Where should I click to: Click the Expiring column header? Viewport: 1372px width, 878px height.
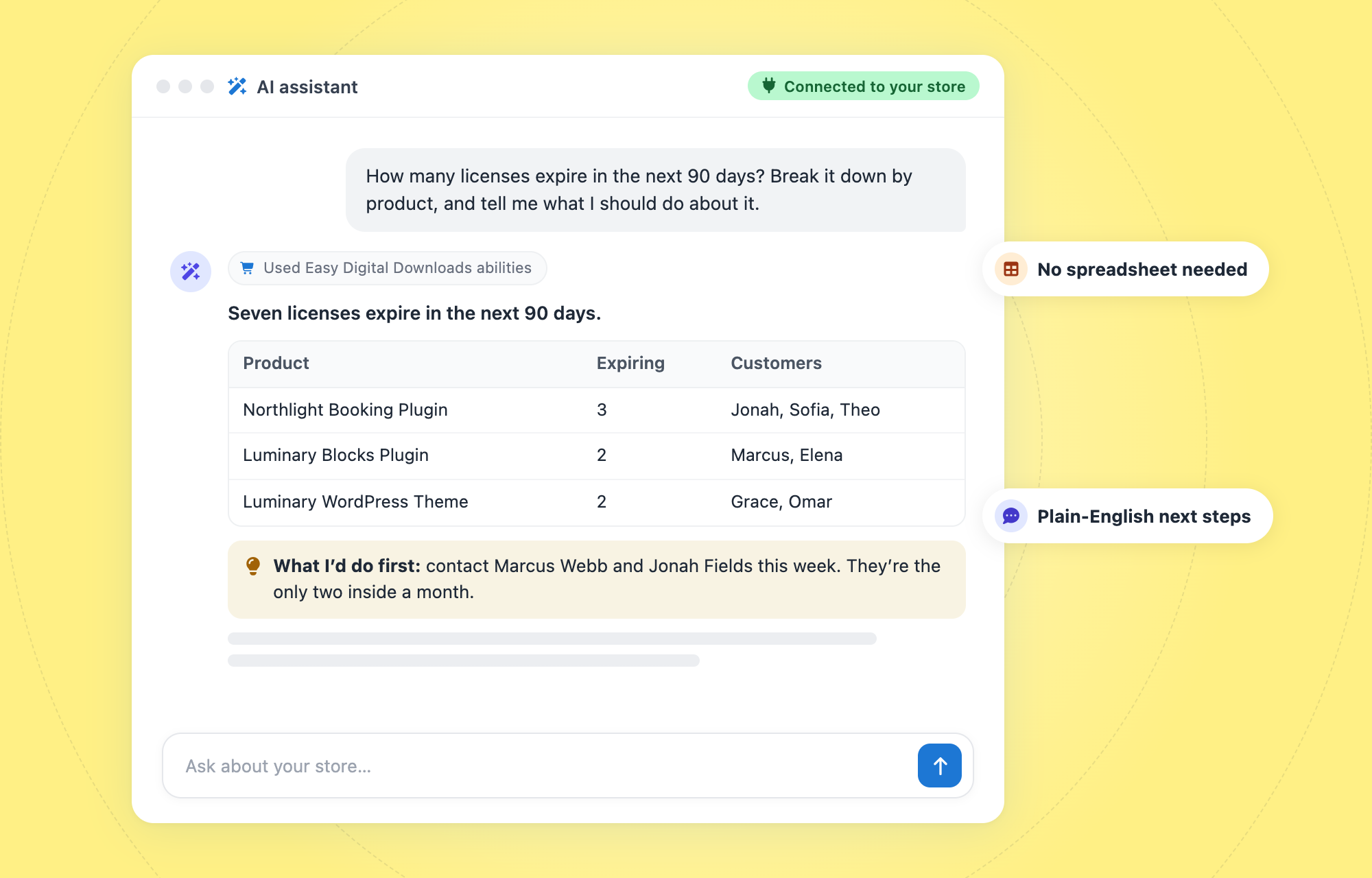coord(630,363)
